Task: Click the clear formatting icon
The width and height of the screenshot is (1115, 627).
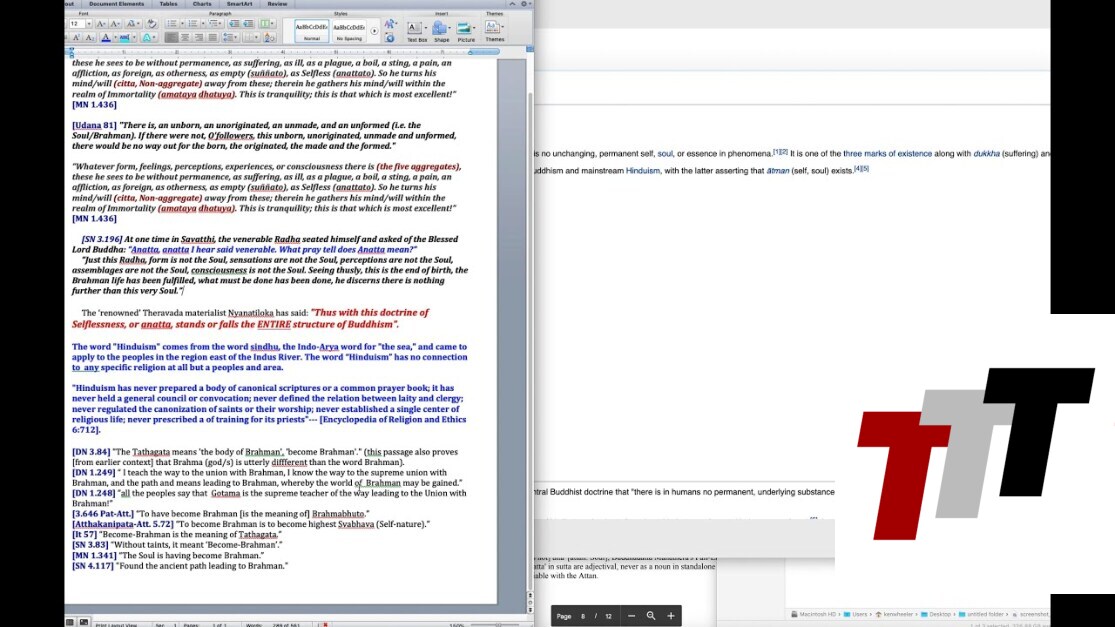Action: click(152, 23)
